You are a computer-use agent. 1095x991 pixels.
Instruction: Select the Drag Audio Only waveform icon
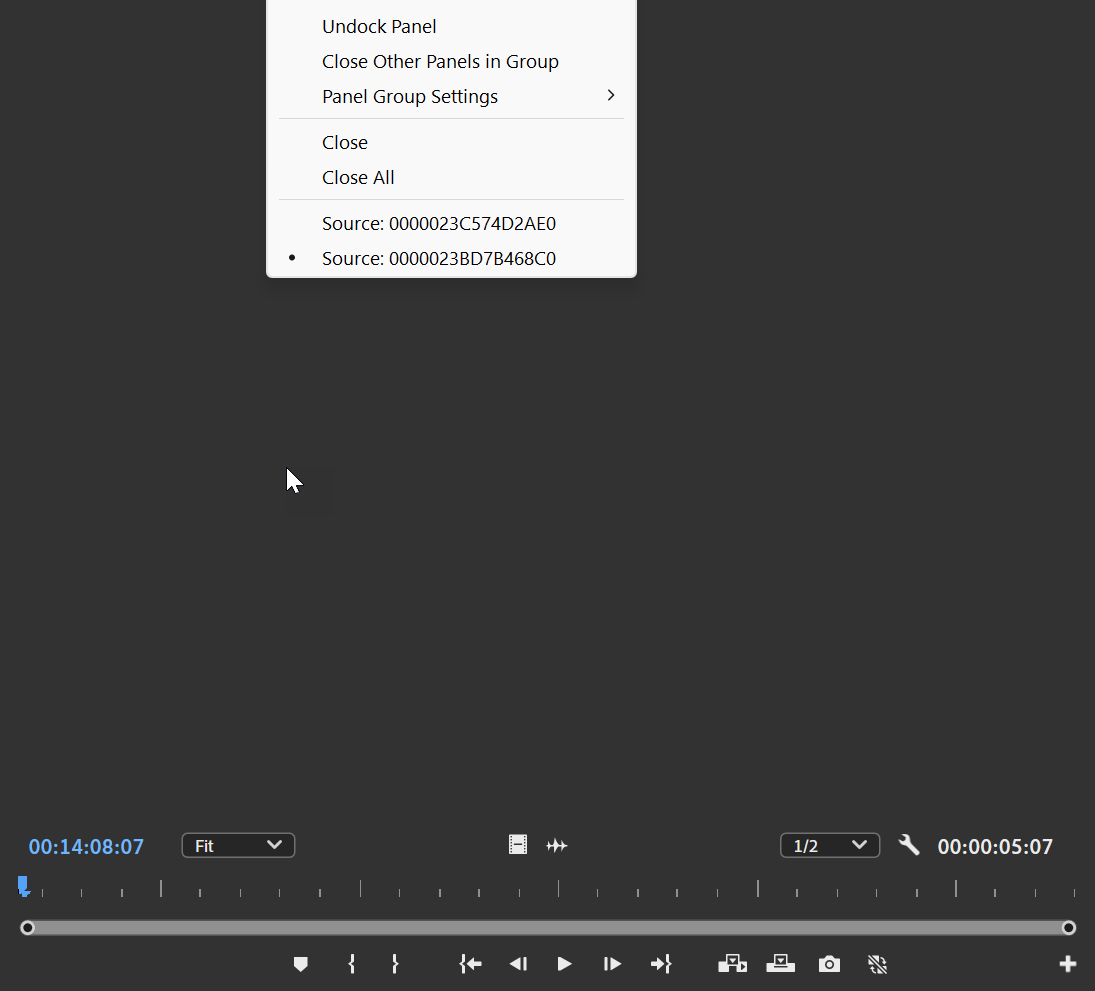[x=557, y=845]
